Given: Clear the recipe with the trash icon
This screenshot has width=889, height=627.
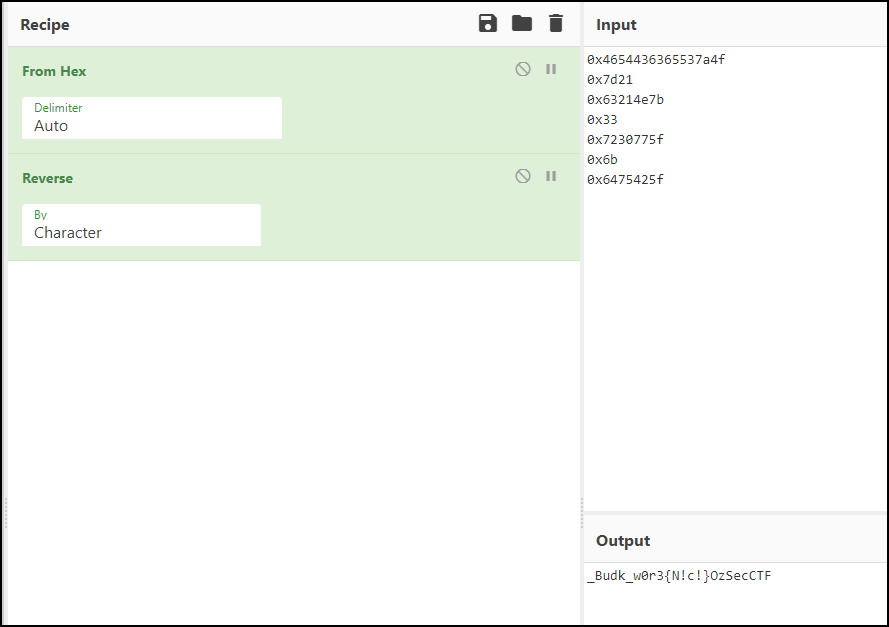Looking at the screenshot, I should click(556, 24).
